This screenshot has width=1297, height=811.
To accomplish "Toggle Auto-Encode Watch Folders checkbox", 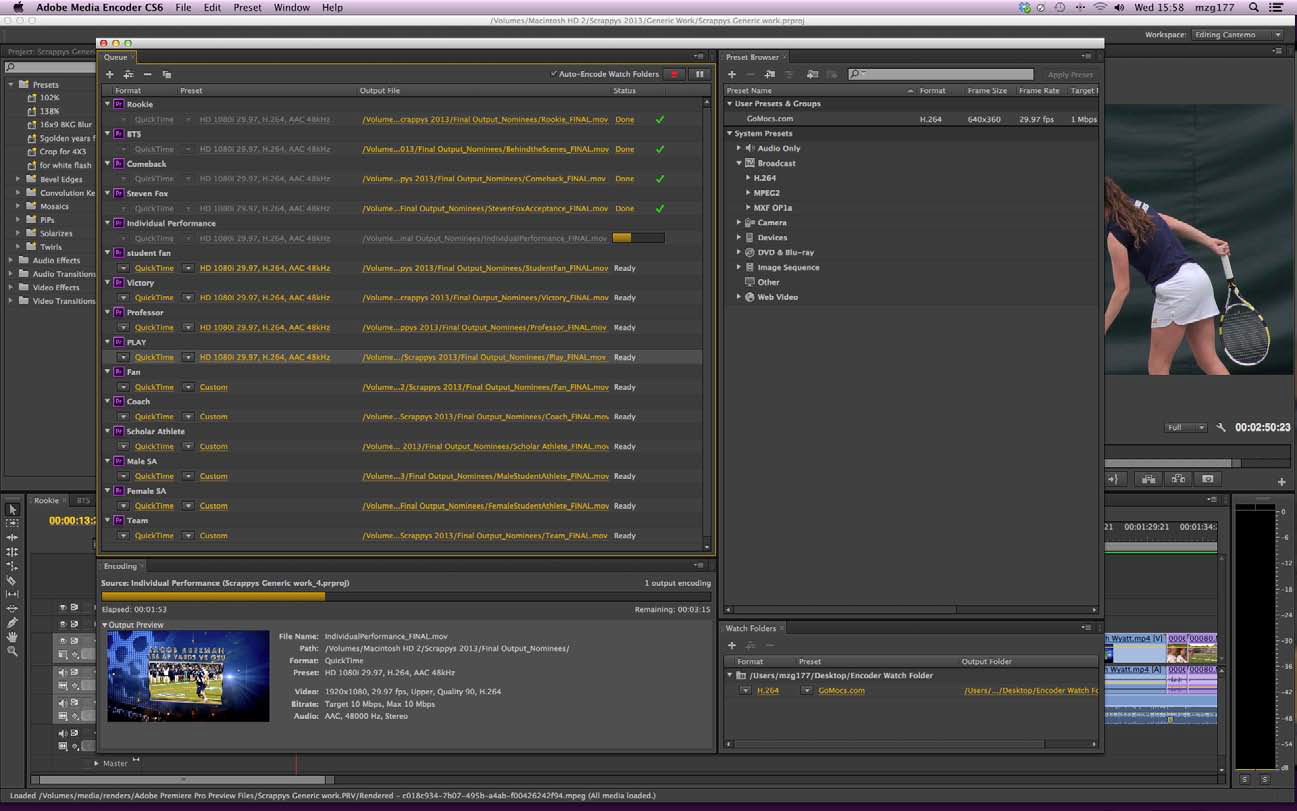I will (554, 74).
